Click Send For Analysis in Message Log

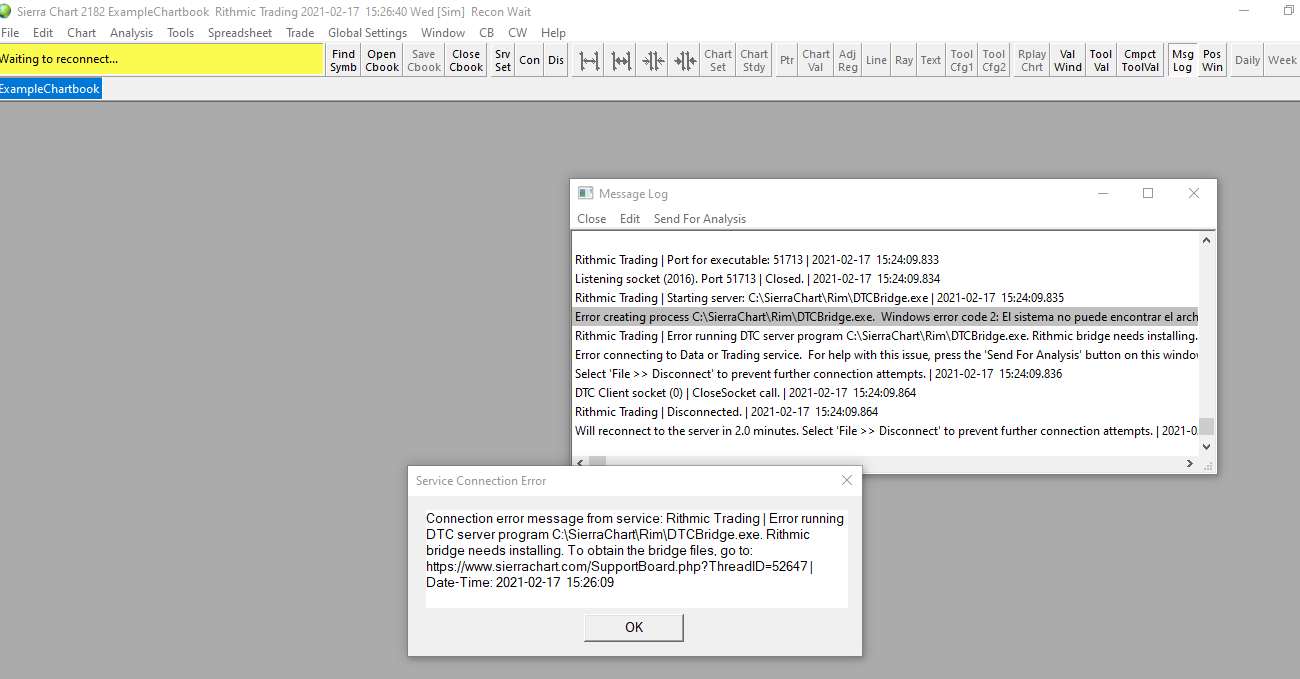point(700,219)
